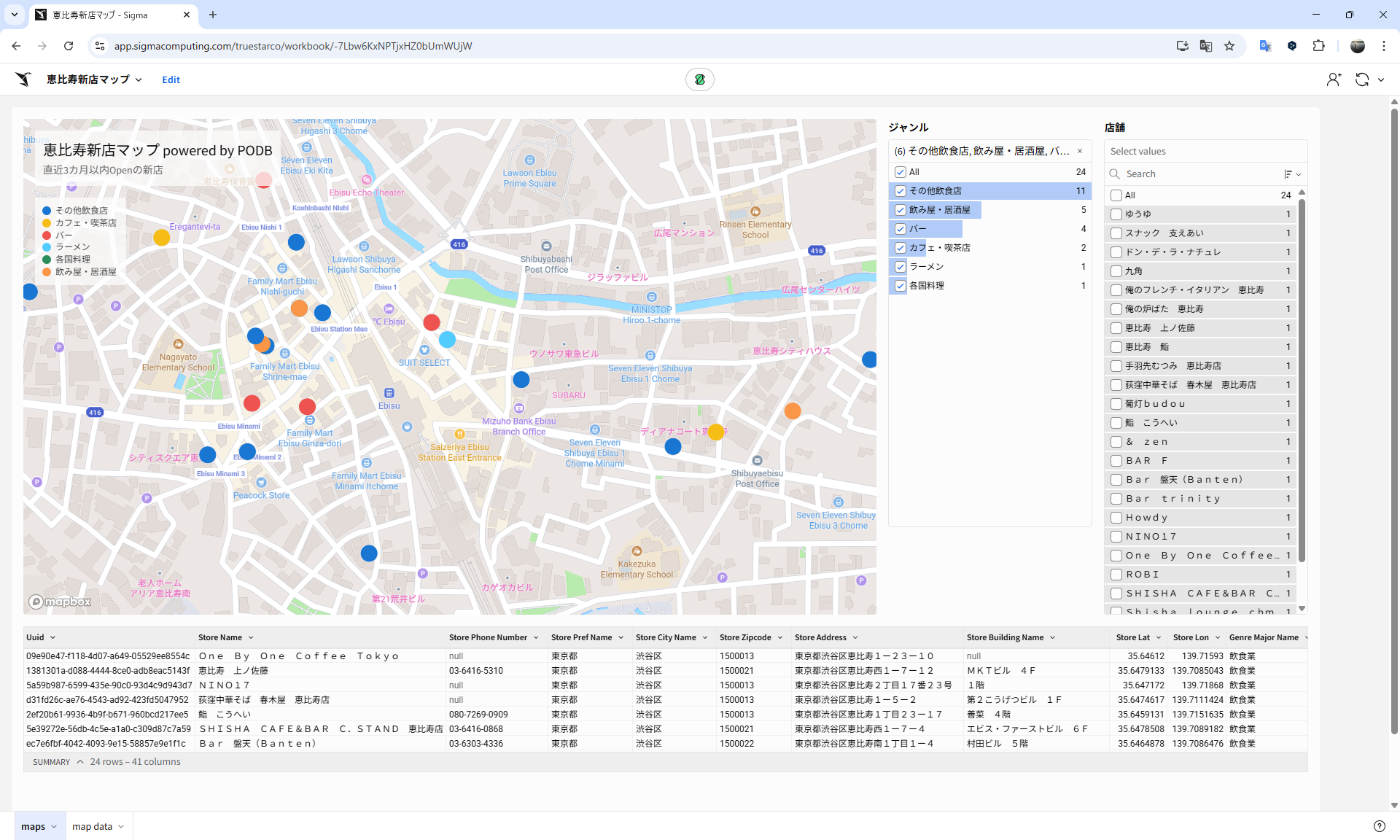The width and height of the screenshot is (1400, 840).
Task: Open the Store Zipcode column menu
Action: 780,637
